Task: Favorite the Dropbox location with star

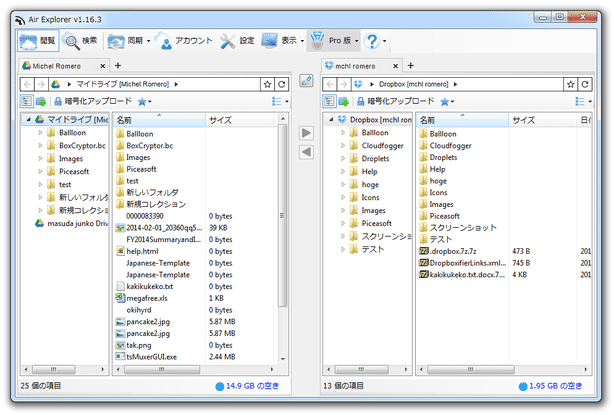Action: pos(571,84)
